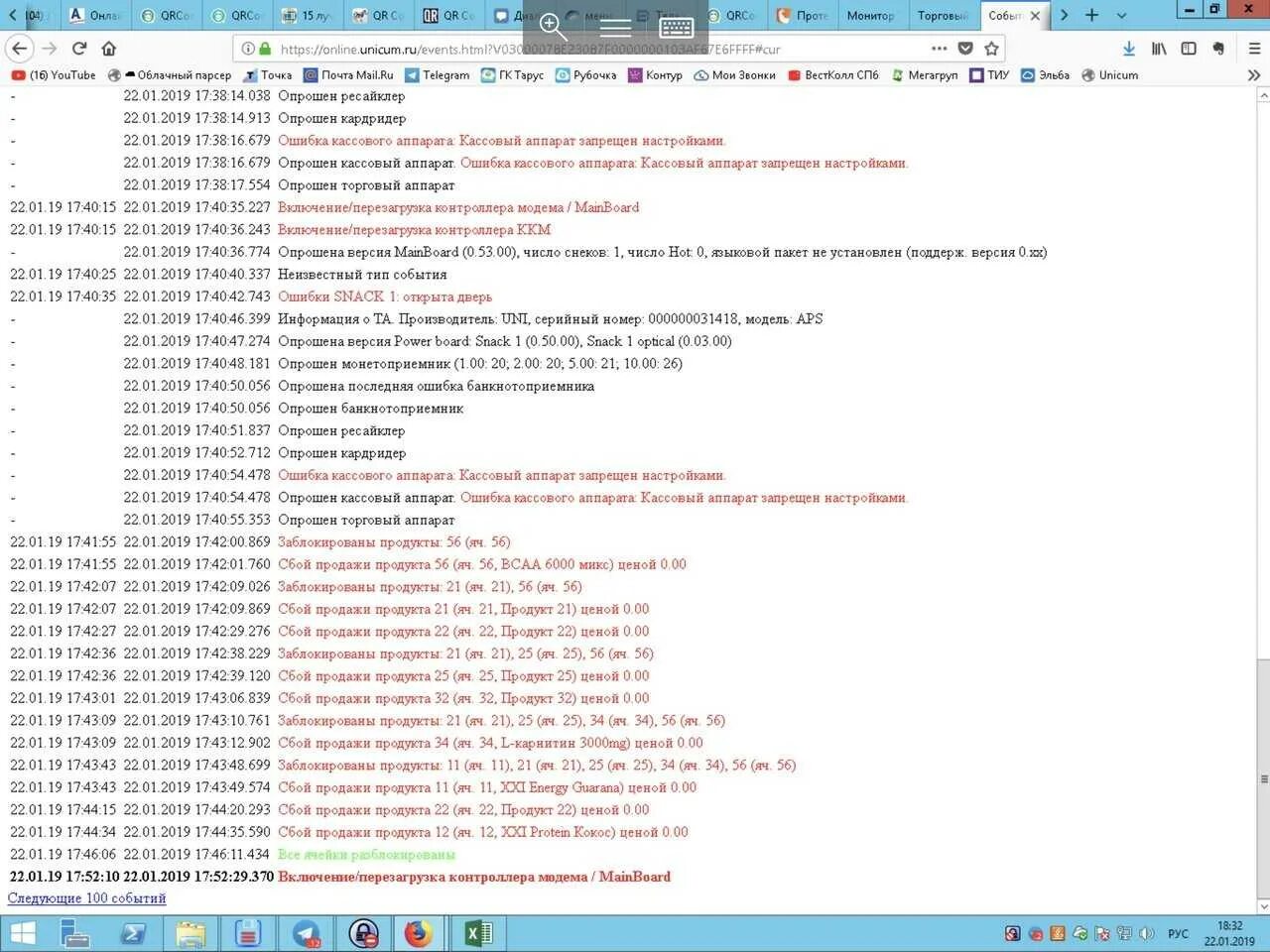The width and height of the screenshot is (1270, 952).
Task: Click the РУС input language indicator
Action: 1178,933
